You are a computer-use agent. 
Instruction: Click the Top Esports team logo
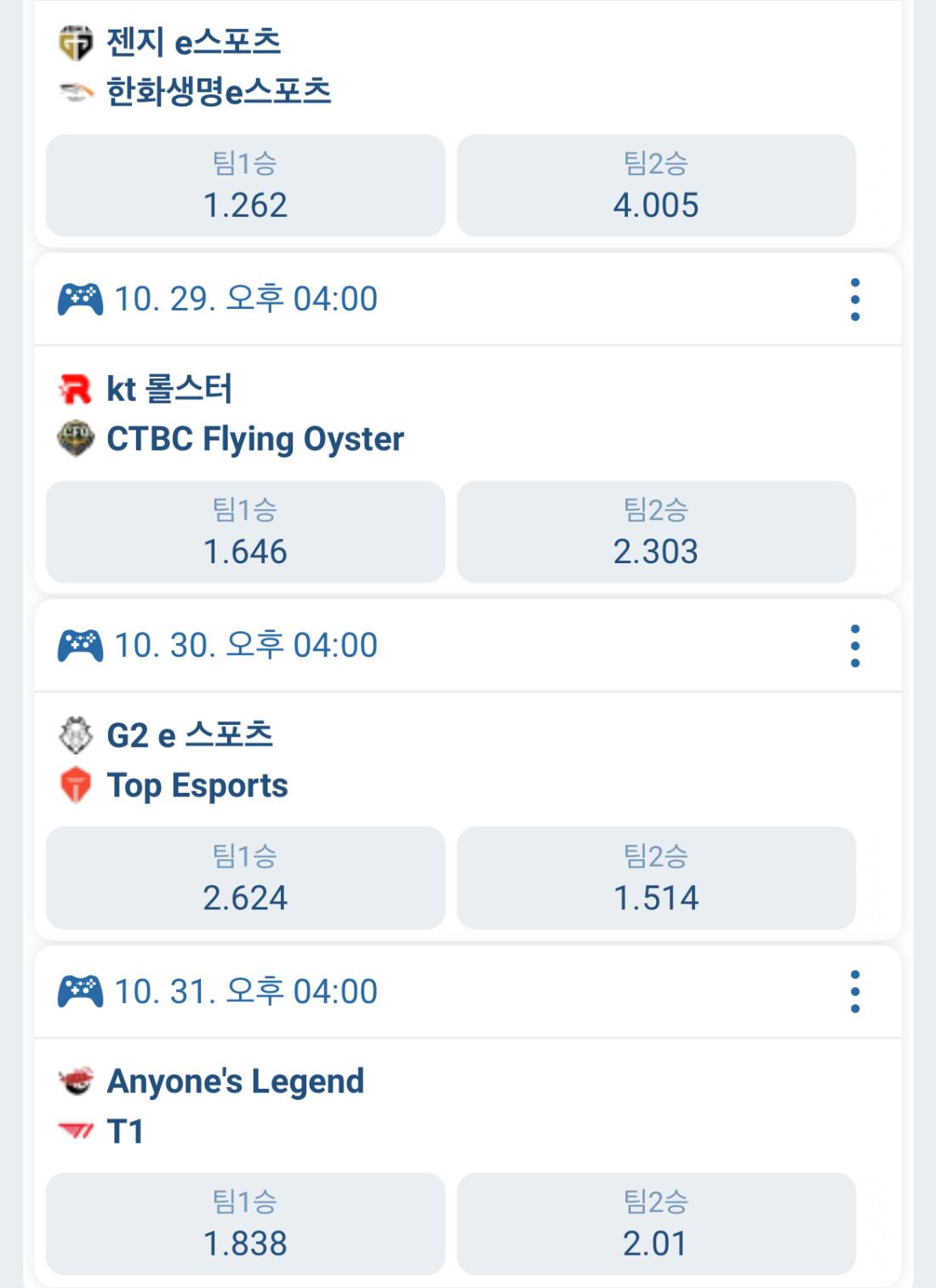coord(76,785)
